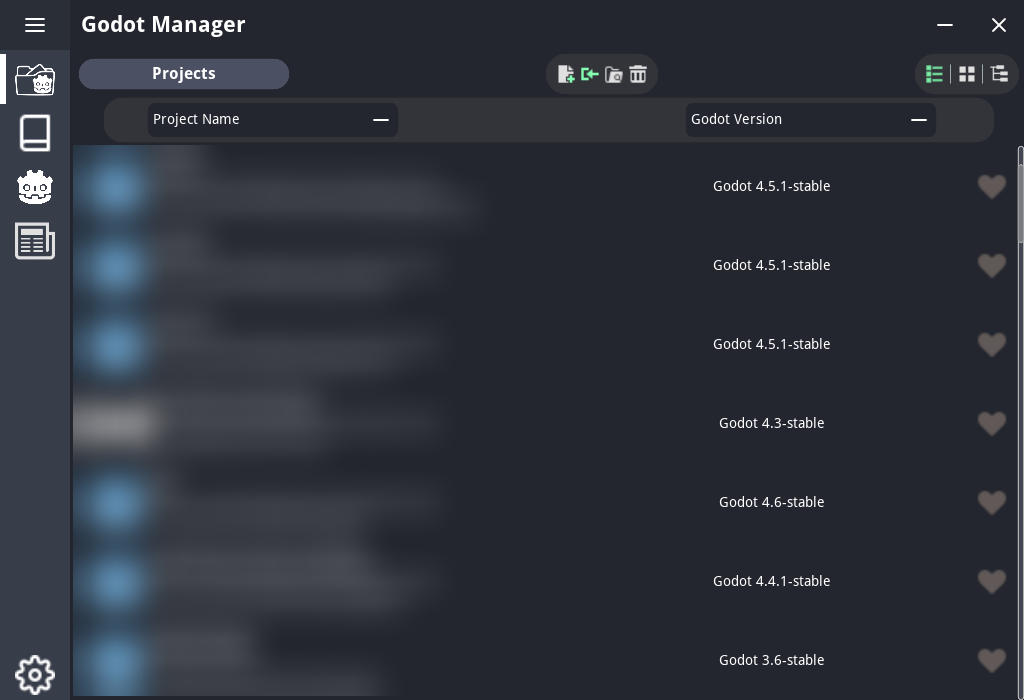Click the New Project file-plus icon

tap(566, 74)
